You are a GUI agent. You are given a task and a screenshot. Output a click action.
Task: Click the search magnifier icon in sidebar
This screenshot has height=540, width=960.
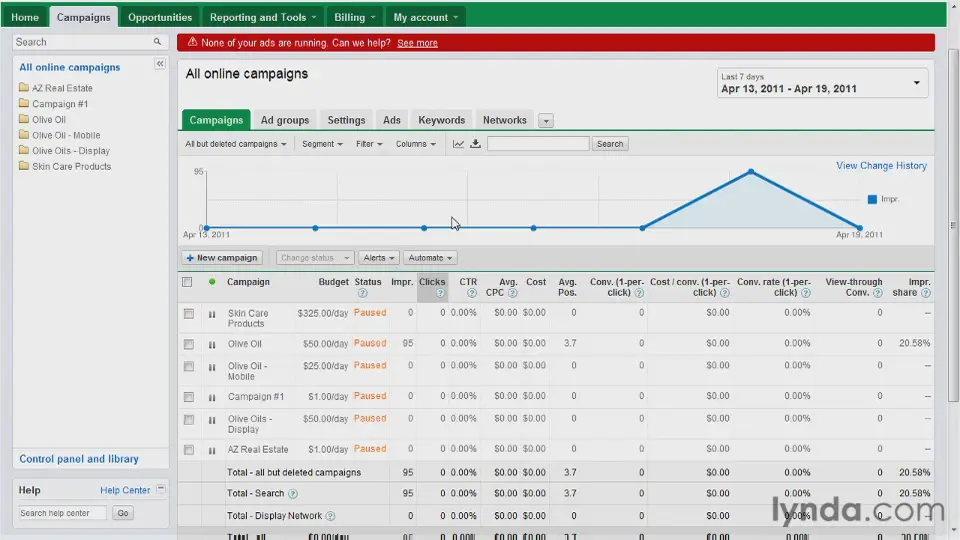157,42
